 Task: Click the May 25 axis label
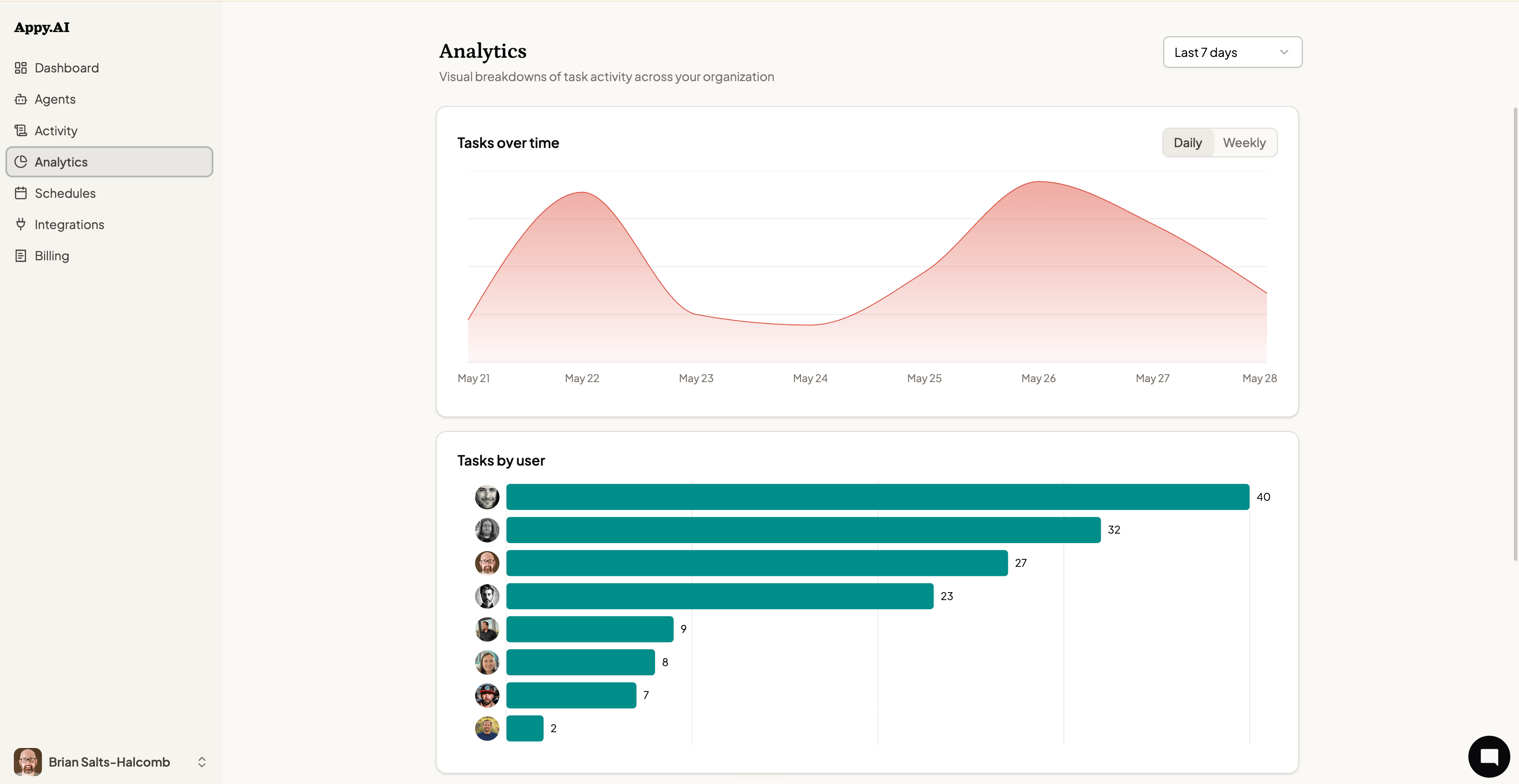[x=924, y=378]
